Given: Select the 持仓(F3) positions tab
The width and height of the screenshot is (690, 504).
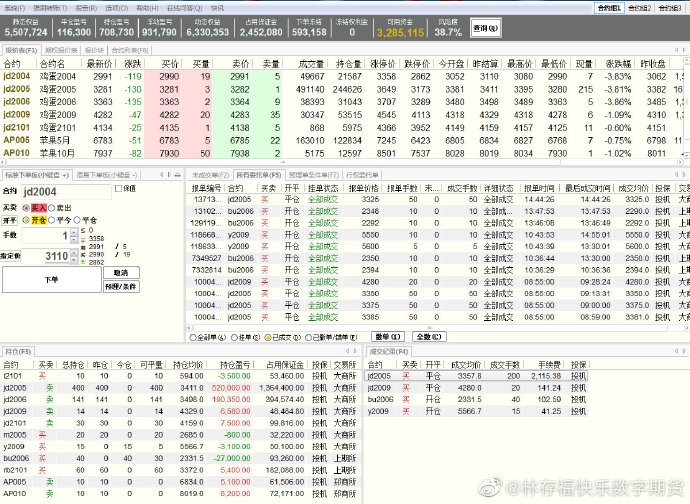Looking at the screenshot, I should click(18, 351).
